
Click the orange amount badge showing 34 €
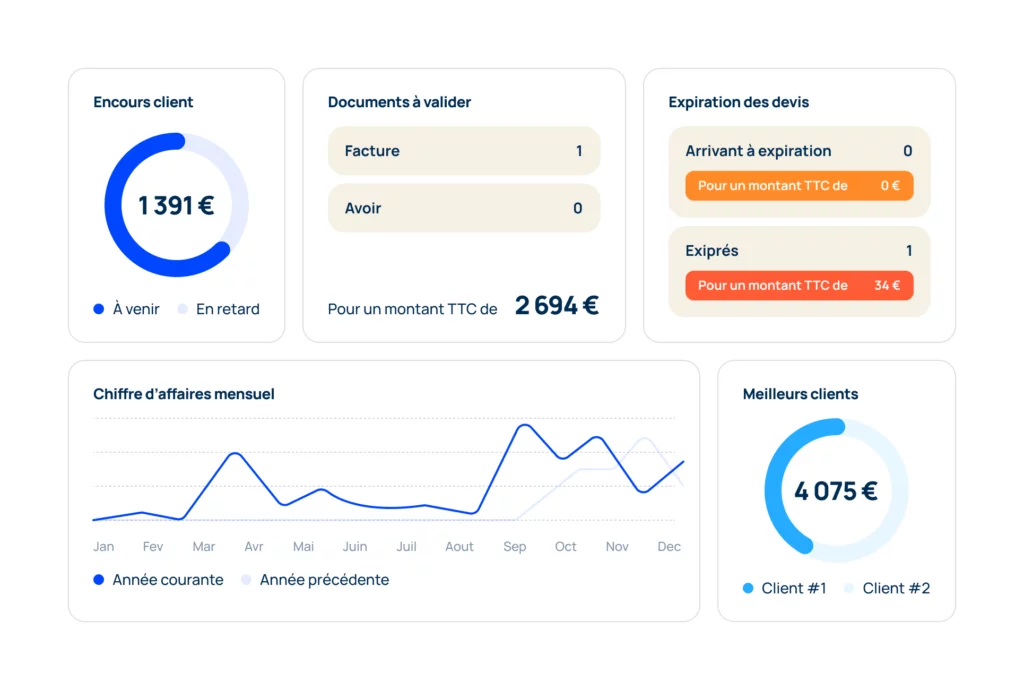click(x=798, y=285)
